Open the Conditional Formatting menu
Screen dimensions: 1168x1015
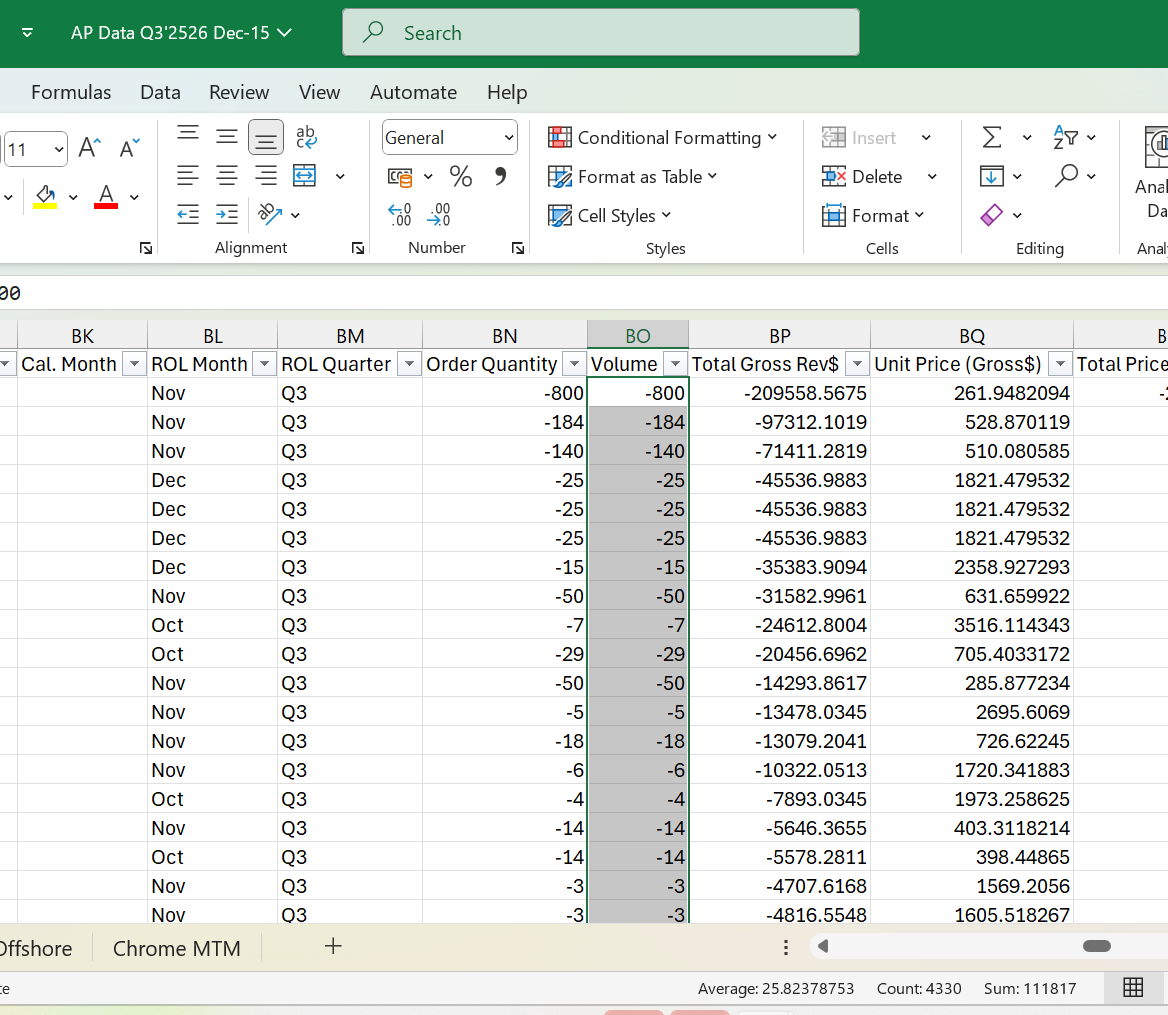click(x=662, y=138)
